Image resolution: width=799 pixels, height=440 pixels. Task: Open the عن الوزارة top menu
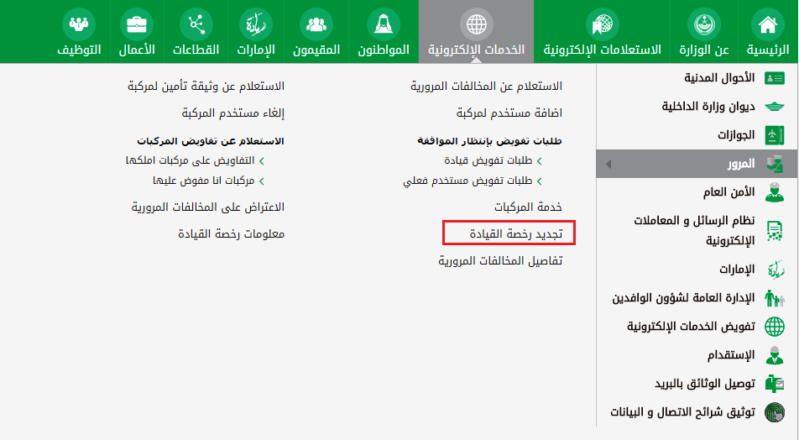pyautogui.click(x=709, y=48)
